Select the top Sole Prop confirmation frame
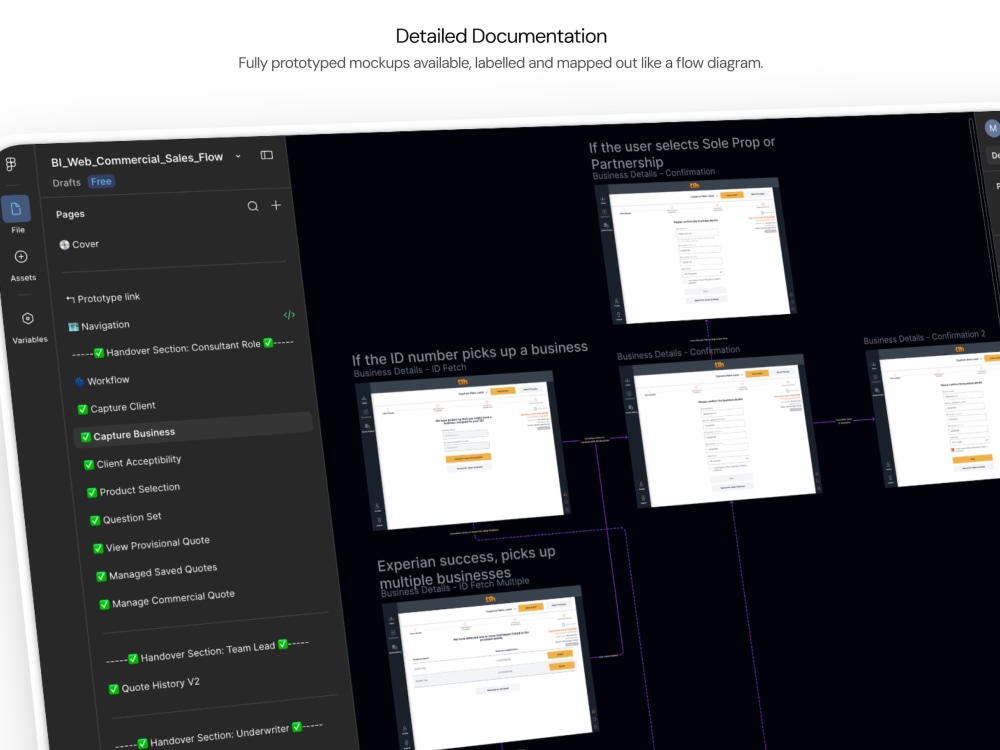 (694, 251)
